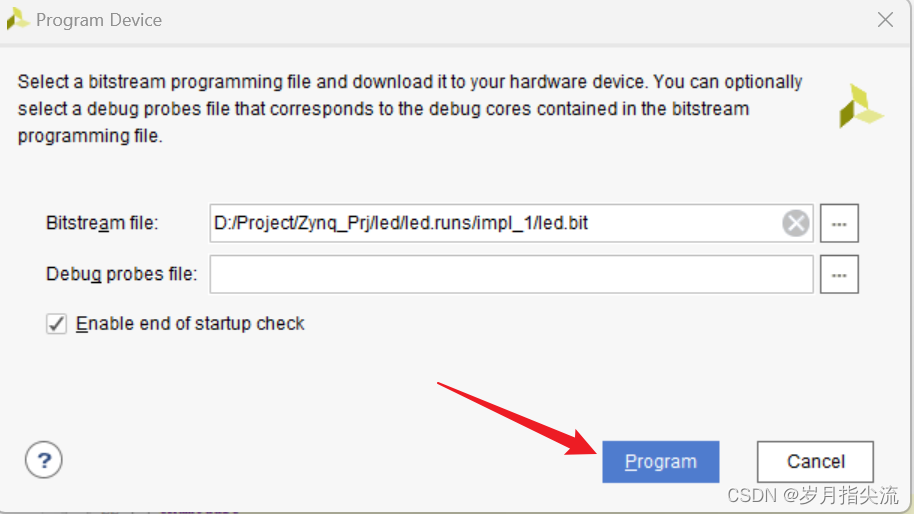This screenshot has height=514, width=914.
Task: Open help via the question mark icon
Action: tap(44, 461)
